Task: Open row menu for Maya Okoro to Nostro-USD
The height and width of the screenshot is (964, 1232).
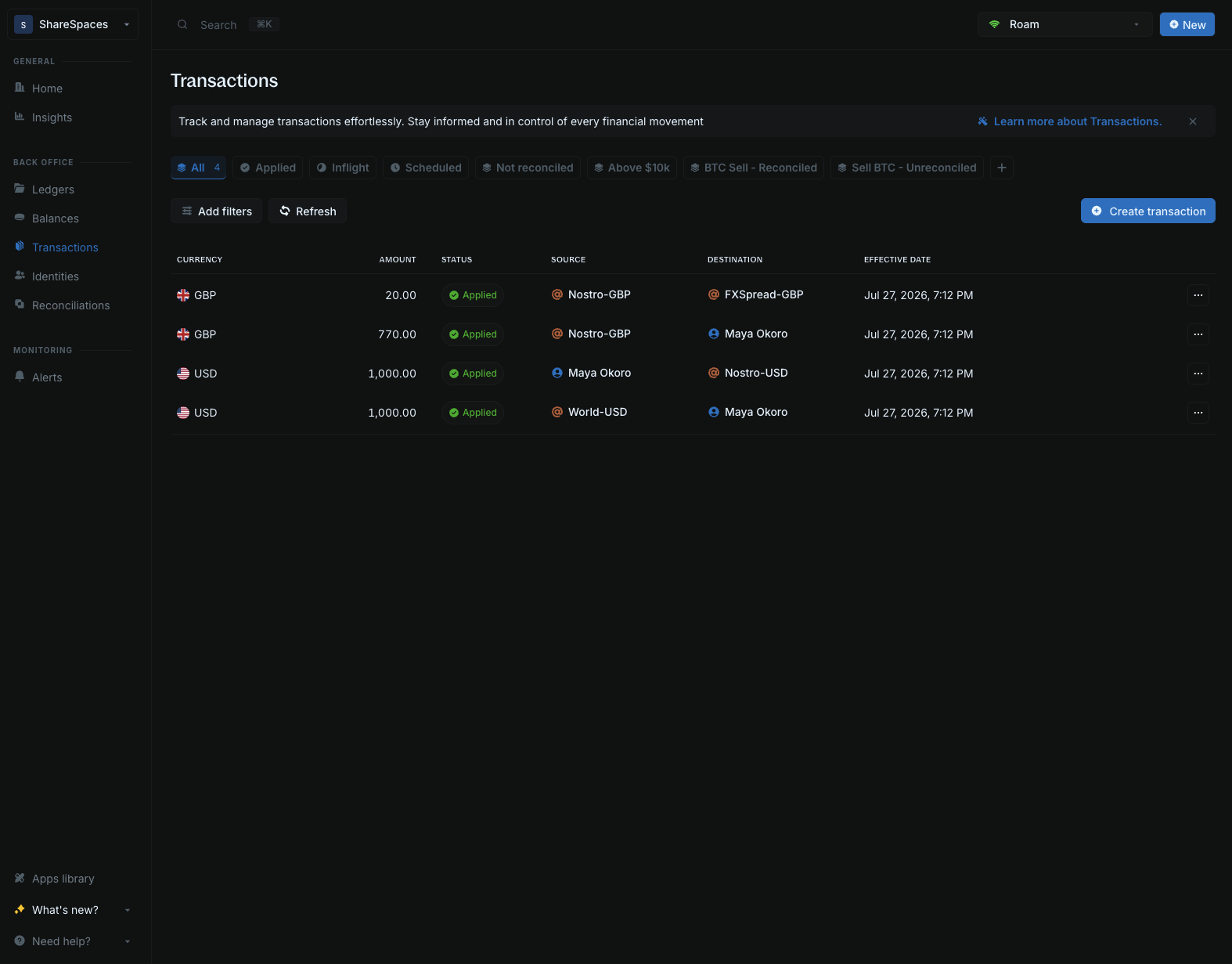Action: pos(1198,374)
